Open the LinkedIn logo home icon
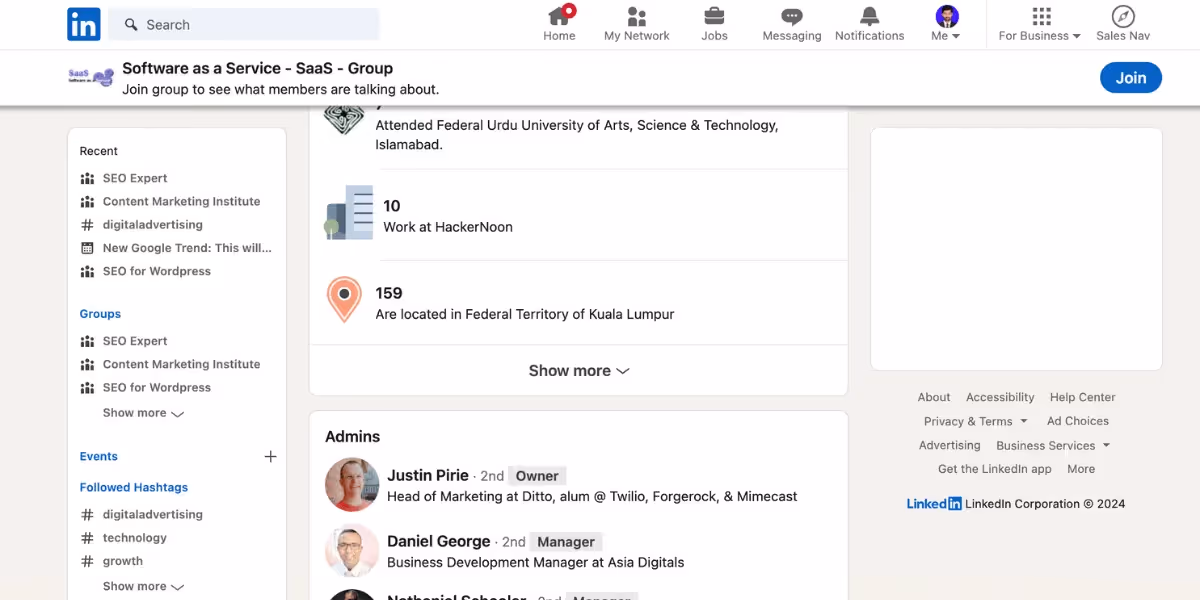 (84, 24)
